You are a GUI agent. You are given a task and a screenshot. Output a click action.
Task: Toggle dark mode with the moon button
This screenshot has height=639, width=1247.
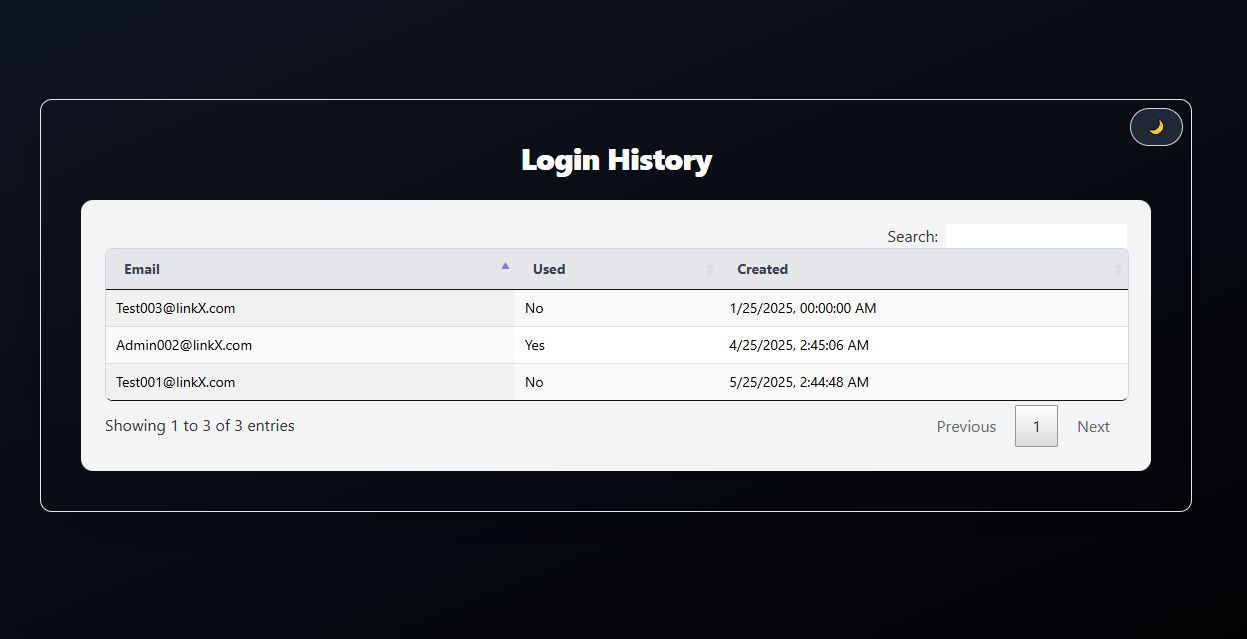[x=1156, y=127]
